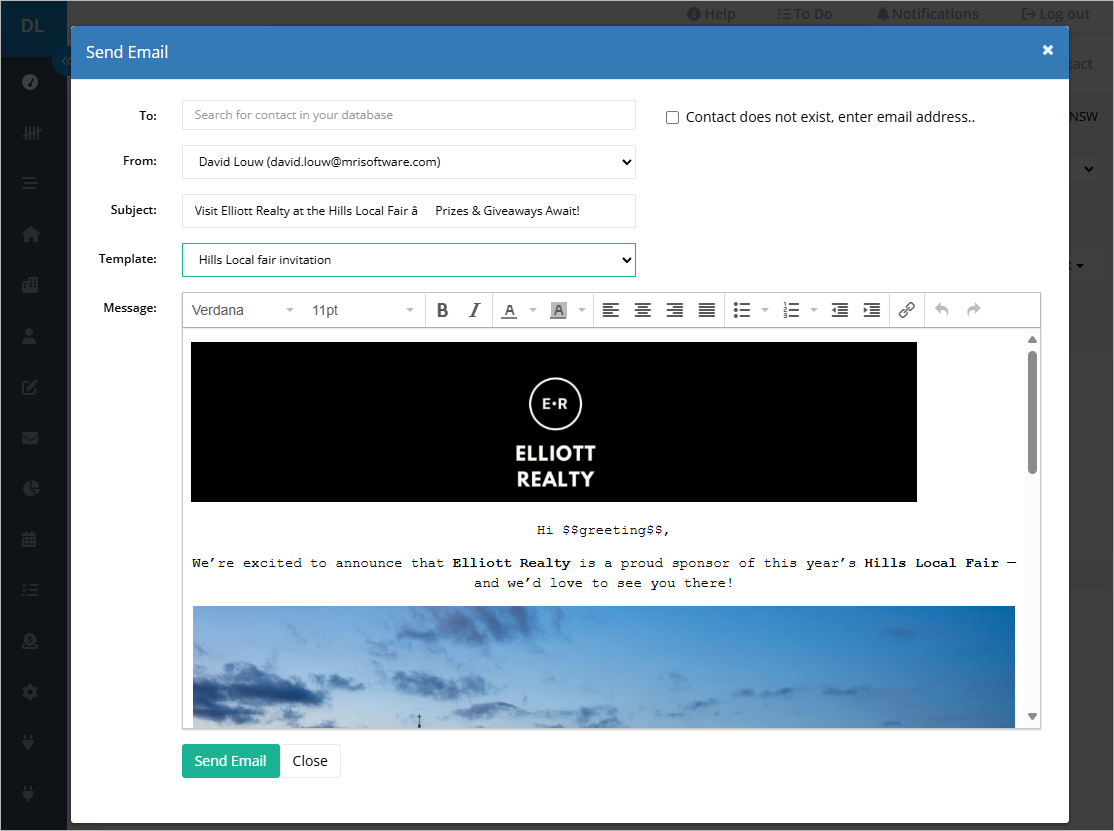Insert a numbered list
Image resolution: width=1114 pixels, height=831 pixels.
point(791,310)
